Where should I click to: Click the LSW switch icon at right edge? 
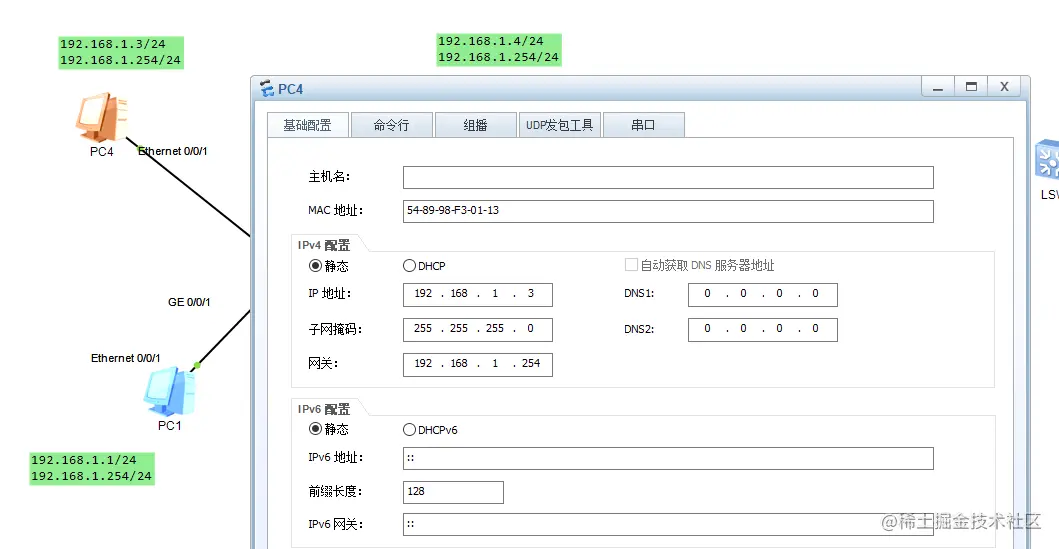1047,159
